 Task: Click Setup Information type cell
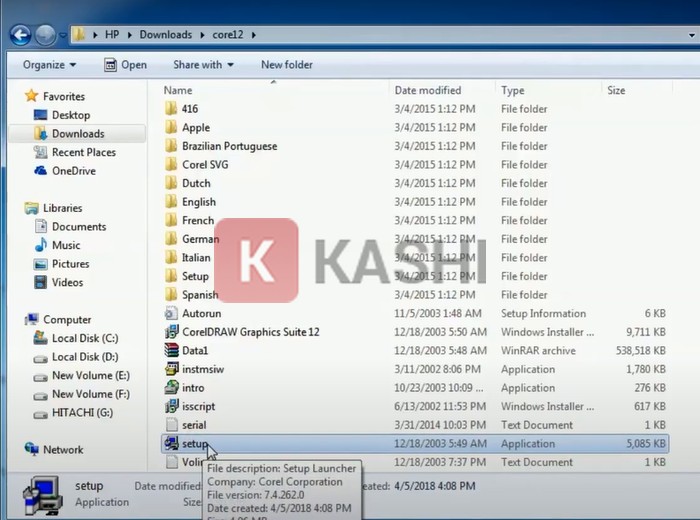[x=543, y=313]
